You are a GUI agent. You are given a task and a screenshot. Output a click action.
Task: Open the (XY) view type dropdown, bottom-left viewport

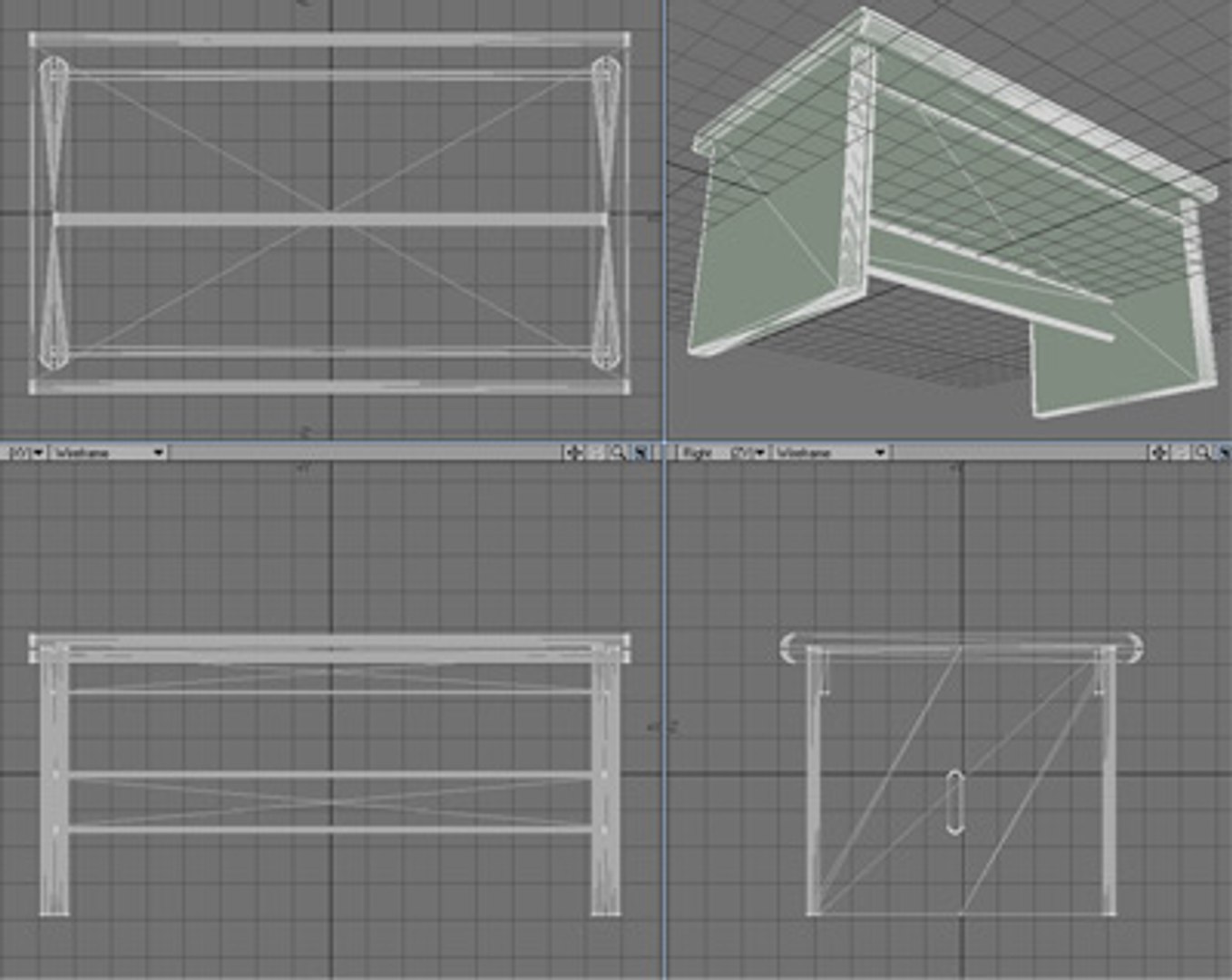[26, 452]
